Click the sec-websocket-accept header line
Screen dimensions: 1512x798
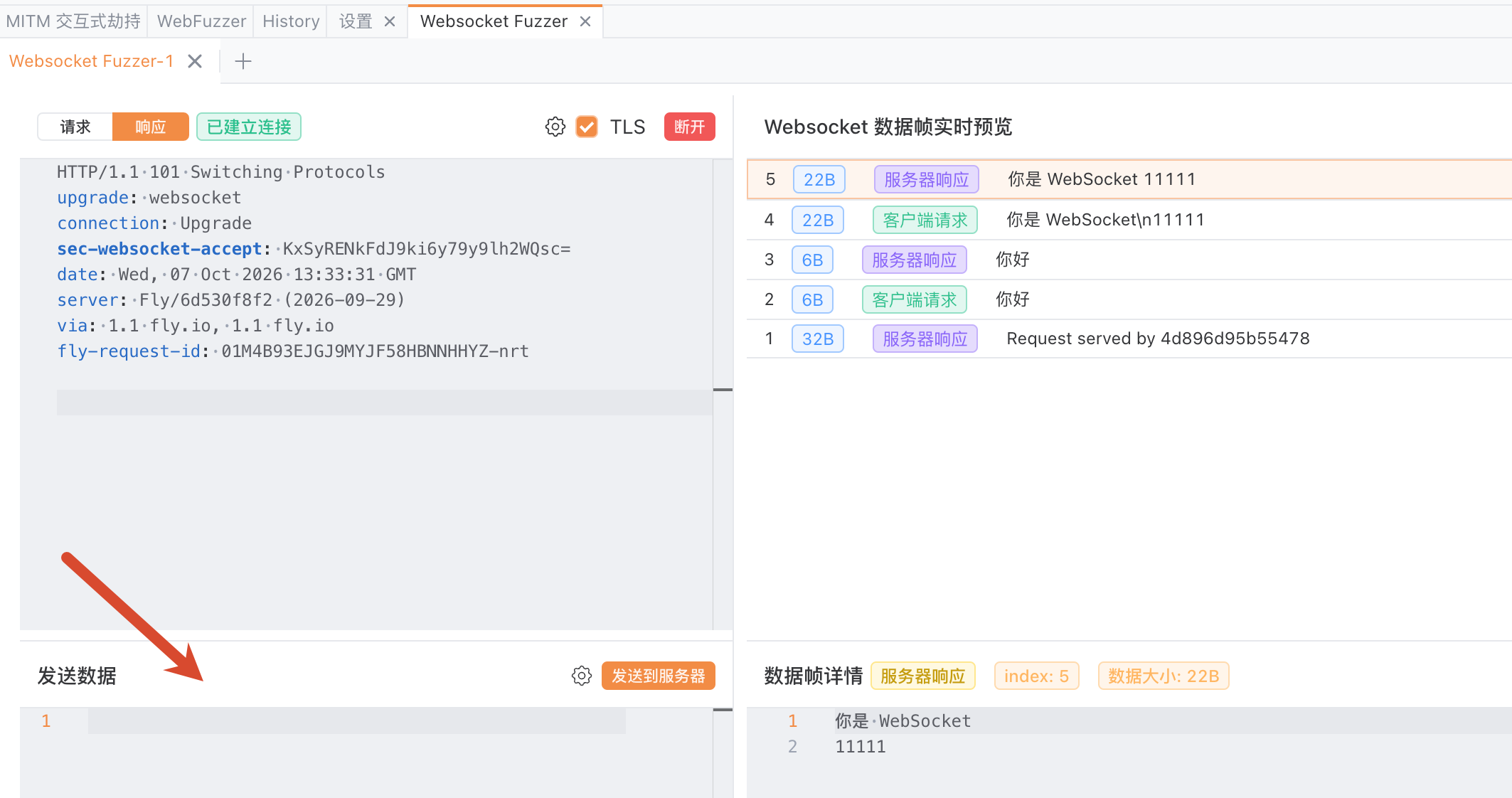pyautogui.click(x=314, y=249)
